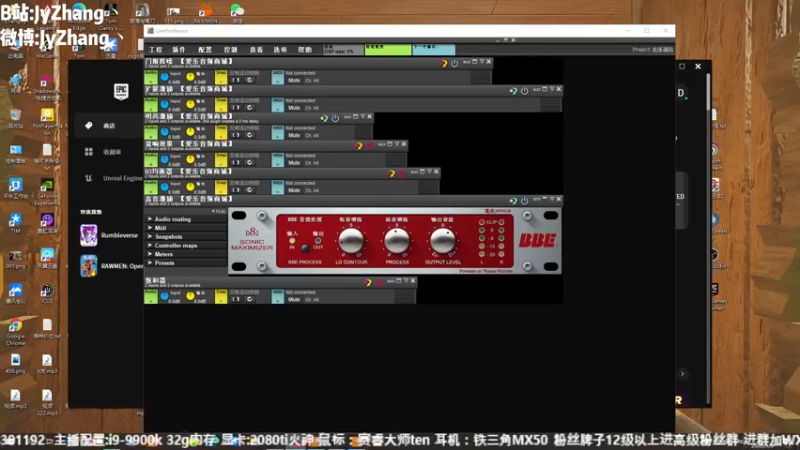Screen dimensions: 800x450
Task: Open the 插件 menu
Action: 179,49
